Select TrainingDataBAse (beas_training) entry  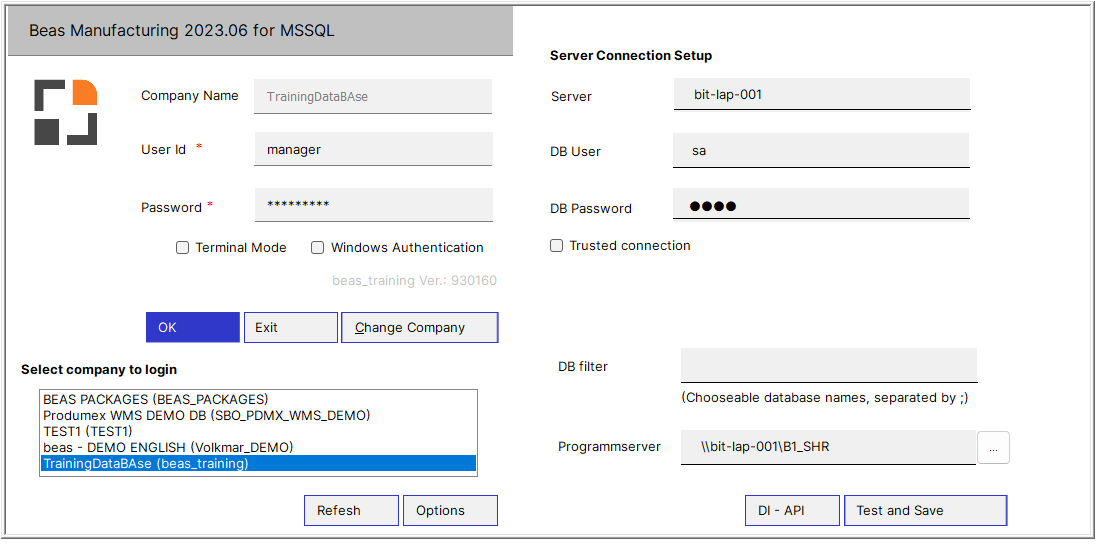pyautogui.click(x=145, y=463)
